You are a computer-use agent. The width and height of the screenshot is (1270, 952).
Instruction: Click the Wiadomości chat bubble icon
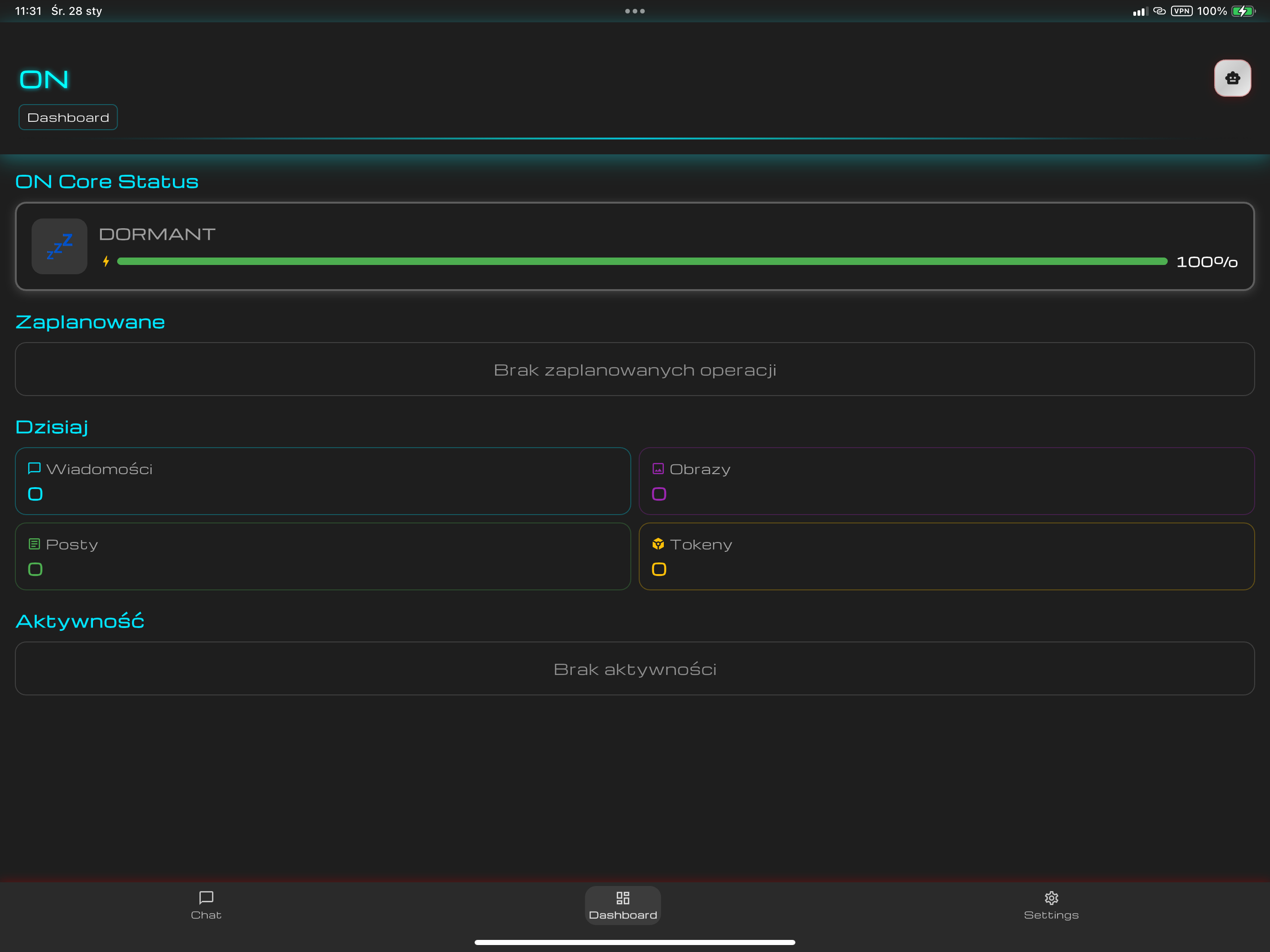[34, 469]
